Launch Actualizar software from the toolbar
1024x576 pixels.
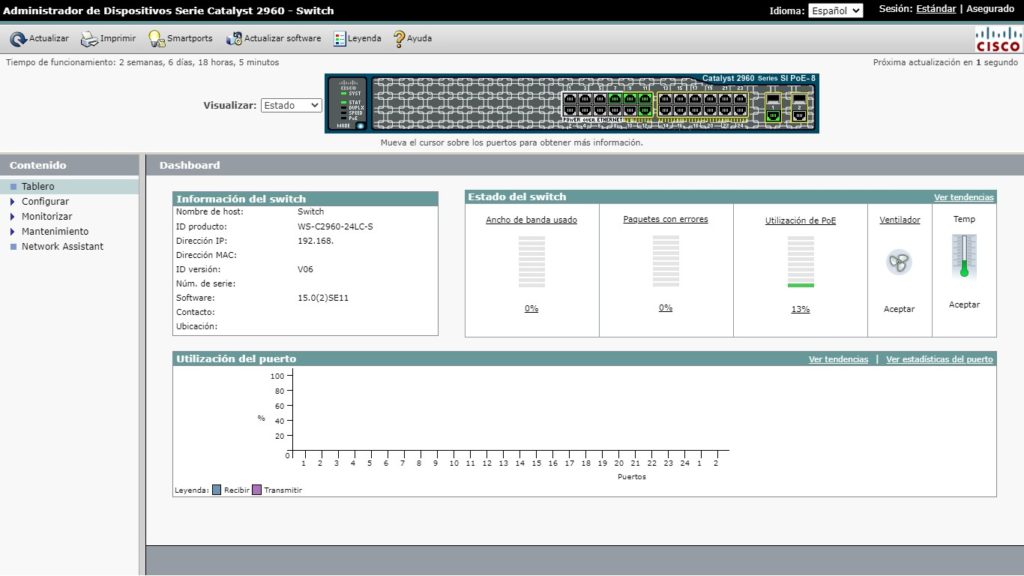tap(233, 39)
